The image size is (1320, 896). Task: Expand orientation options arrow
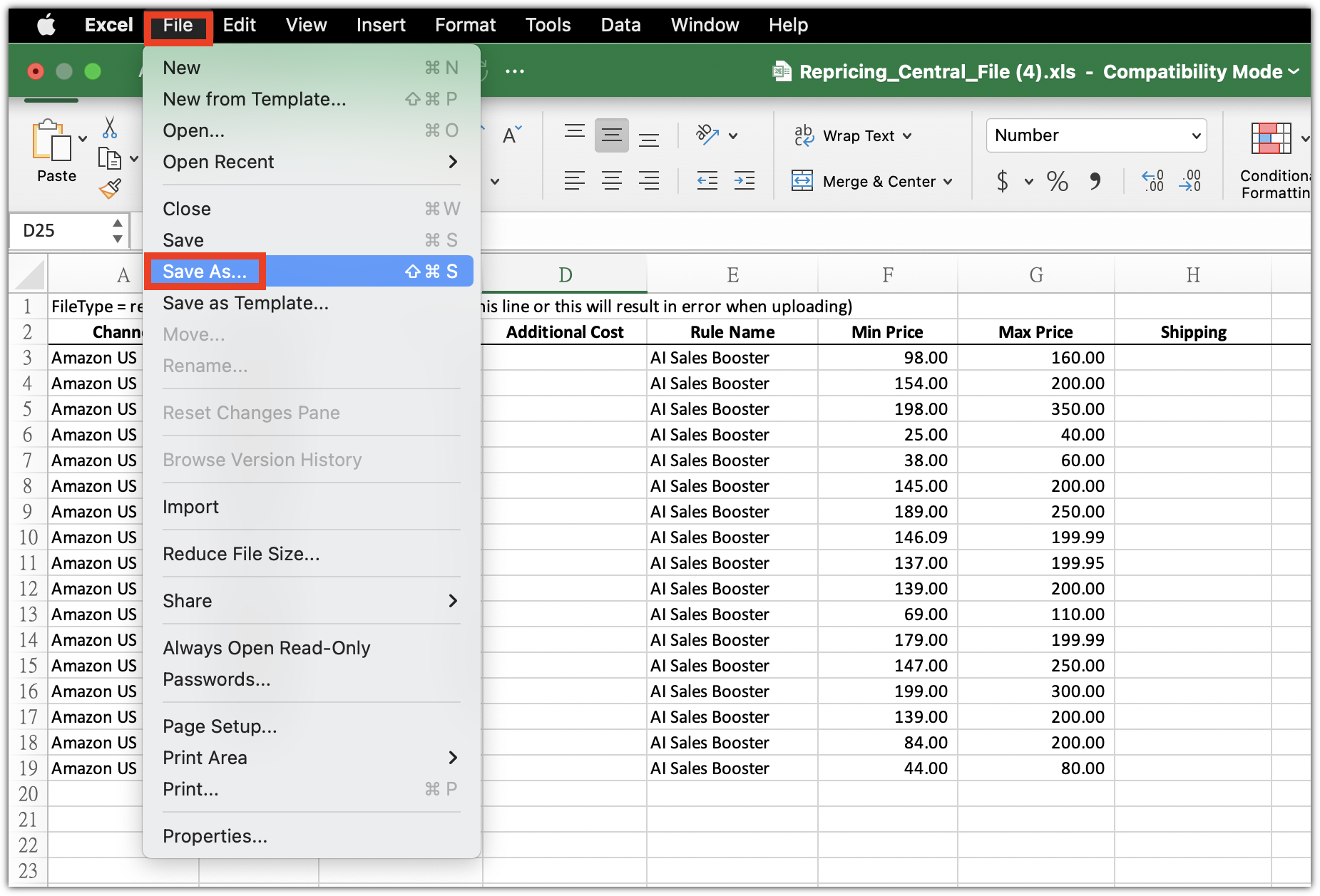tap(733, 135)
